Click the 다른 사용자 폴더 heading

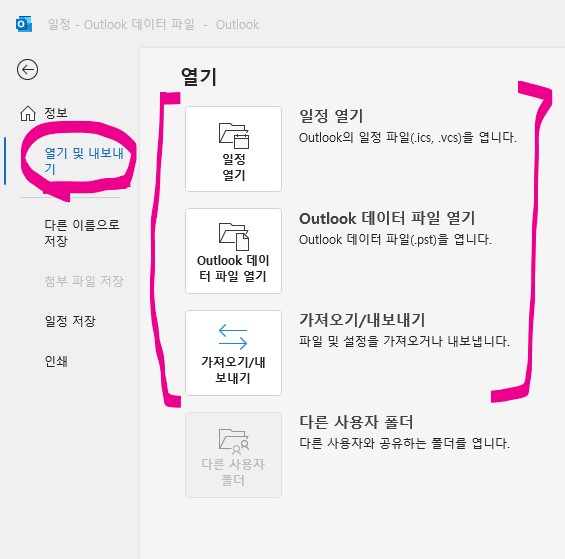coord(356,422)
